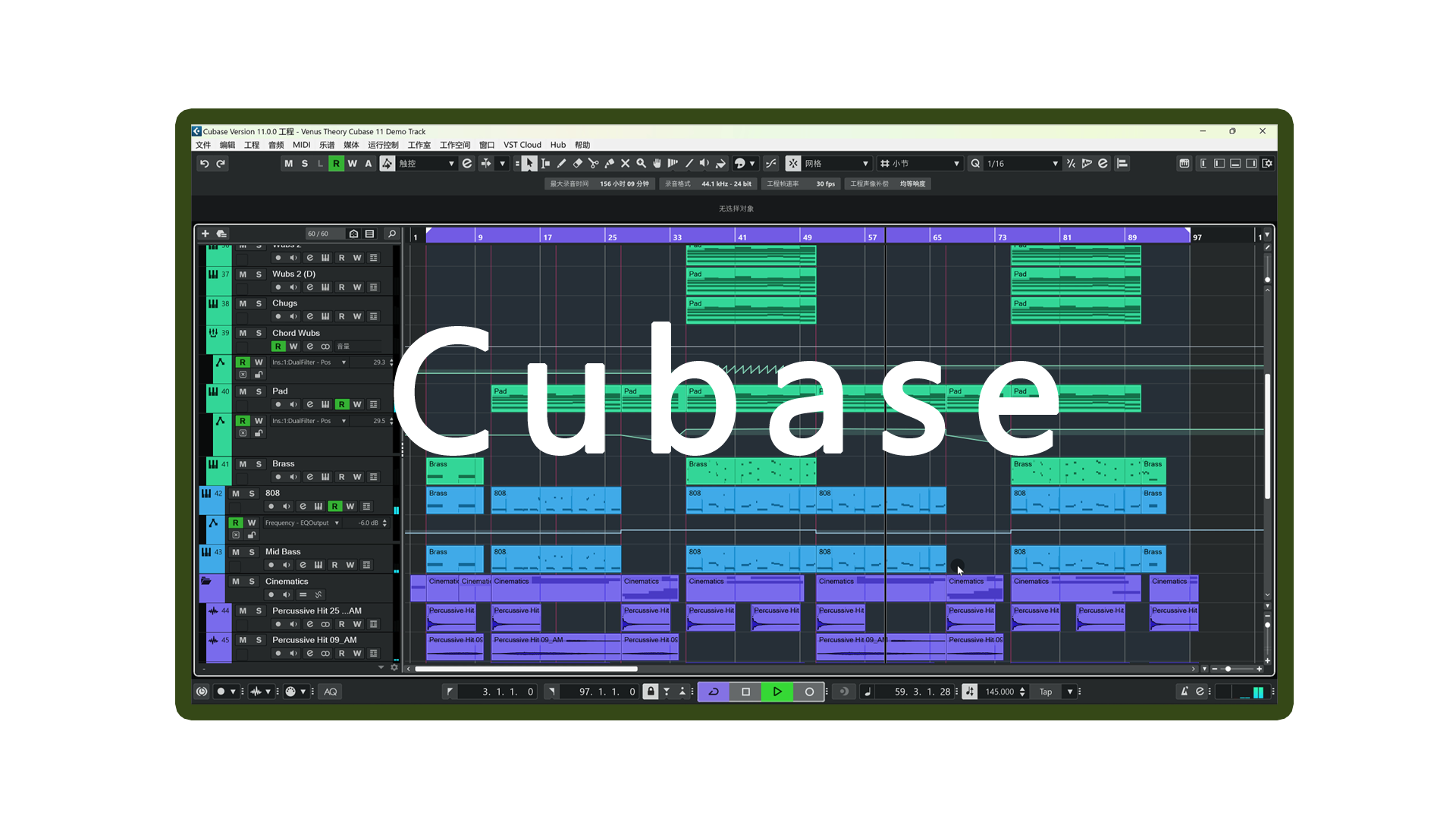This screenshot has height=819, width=1456.
Task: Mute the Pad track
Action: (243, 391)
